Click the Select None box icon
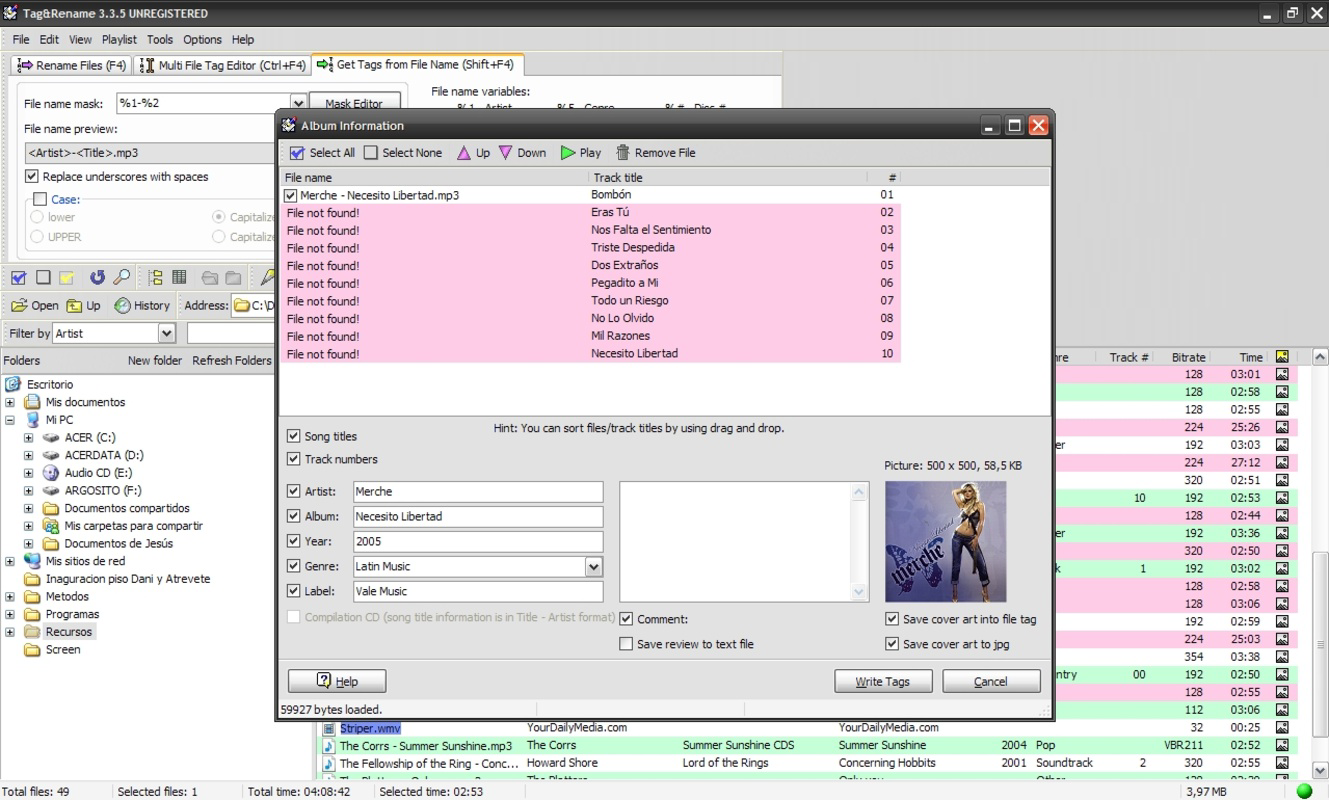Viewport: 1329px width, 800px height. click(371, 153)
